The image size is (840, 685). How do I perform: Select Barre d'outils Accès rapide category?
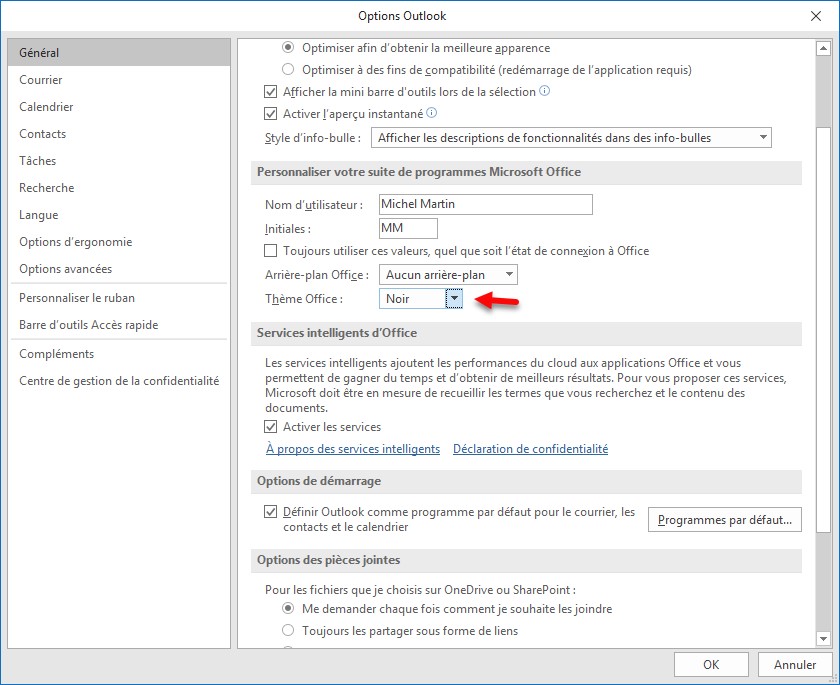point(119,325)
